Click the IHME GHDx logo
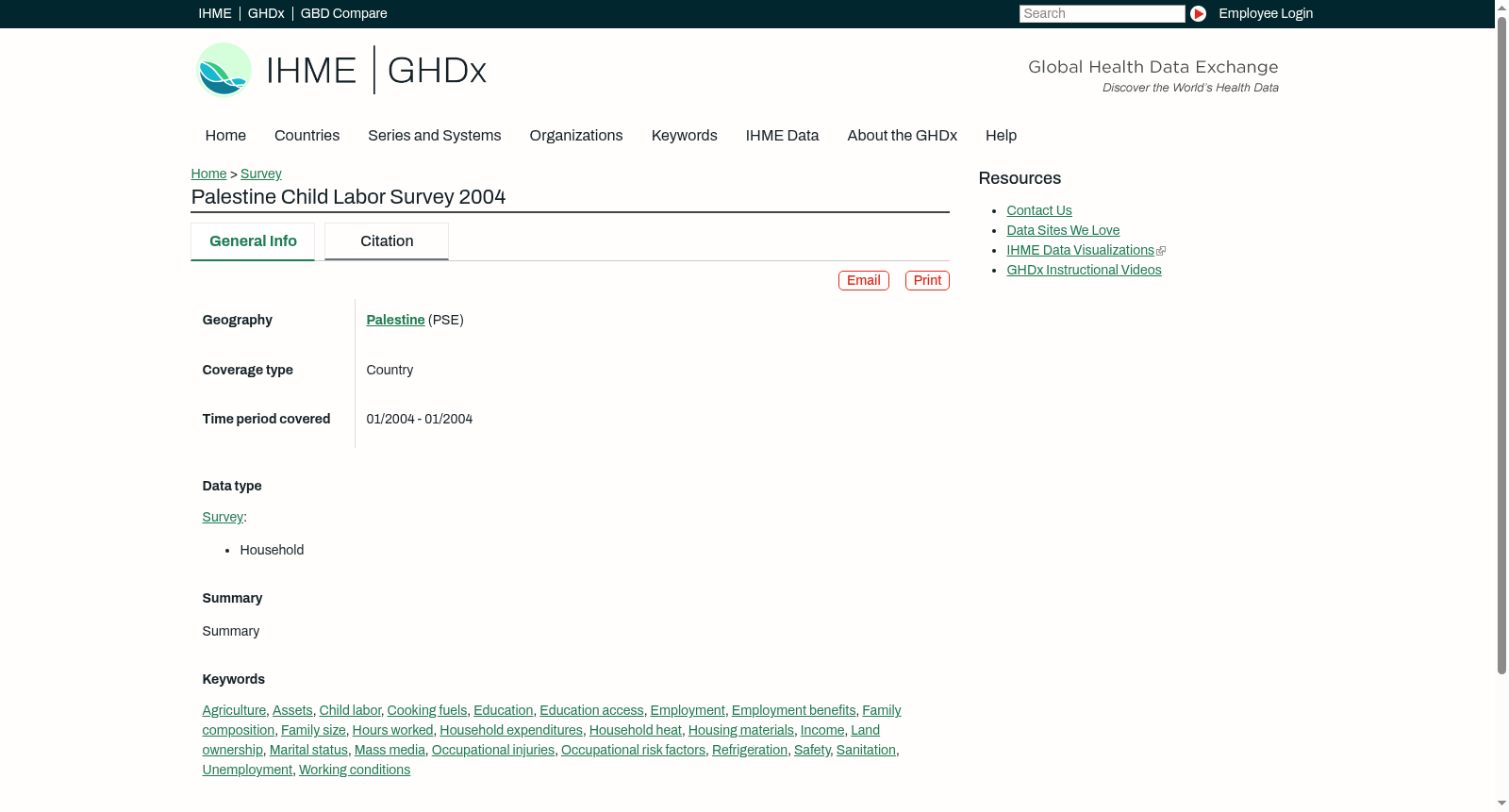1509x812 pixels. pyautogui.click(x=340, y=70)
